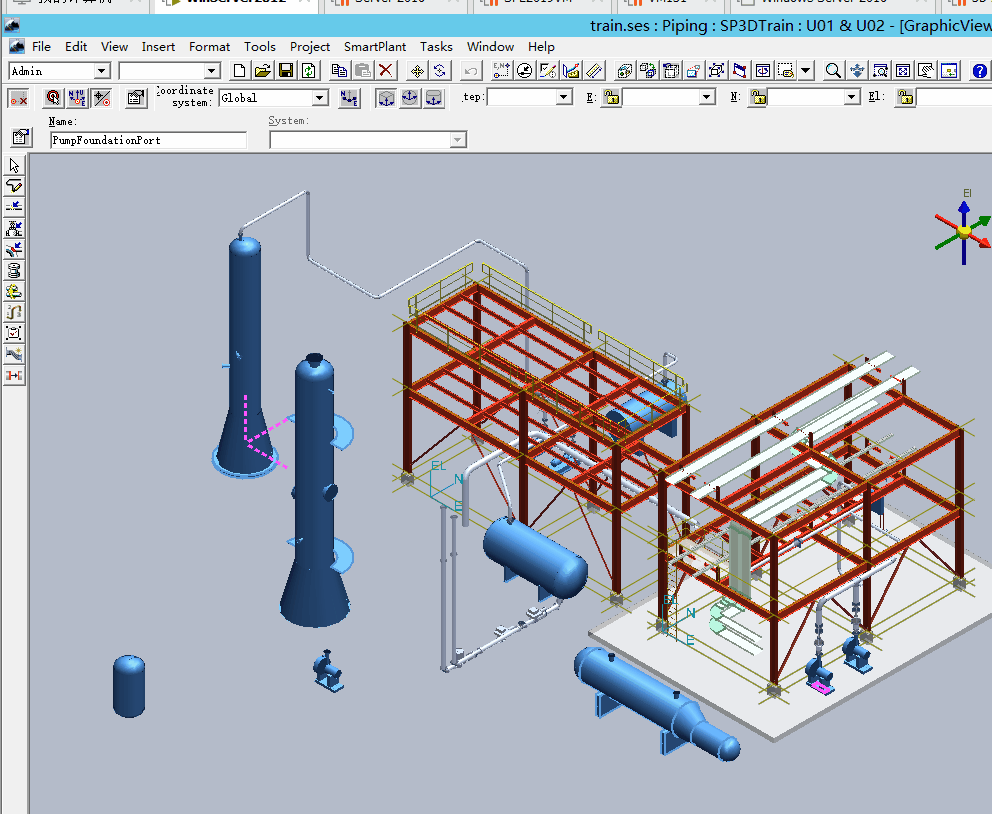
Task: Select the Create Spool tool
Action: (14, 270)
